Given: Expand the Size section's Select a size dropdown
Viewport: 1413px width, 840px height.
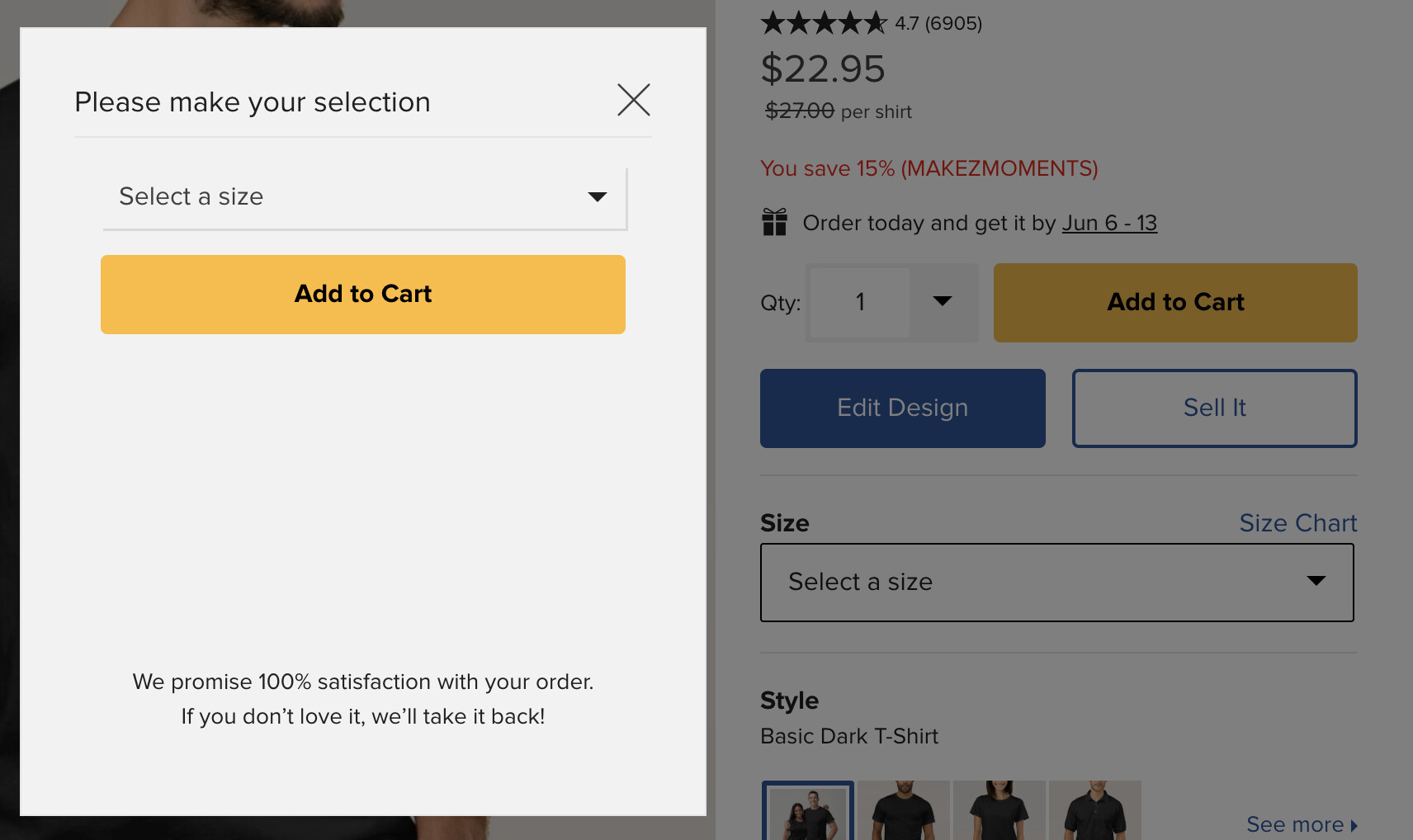Looking at the screenshot, I should [1057, 583].
